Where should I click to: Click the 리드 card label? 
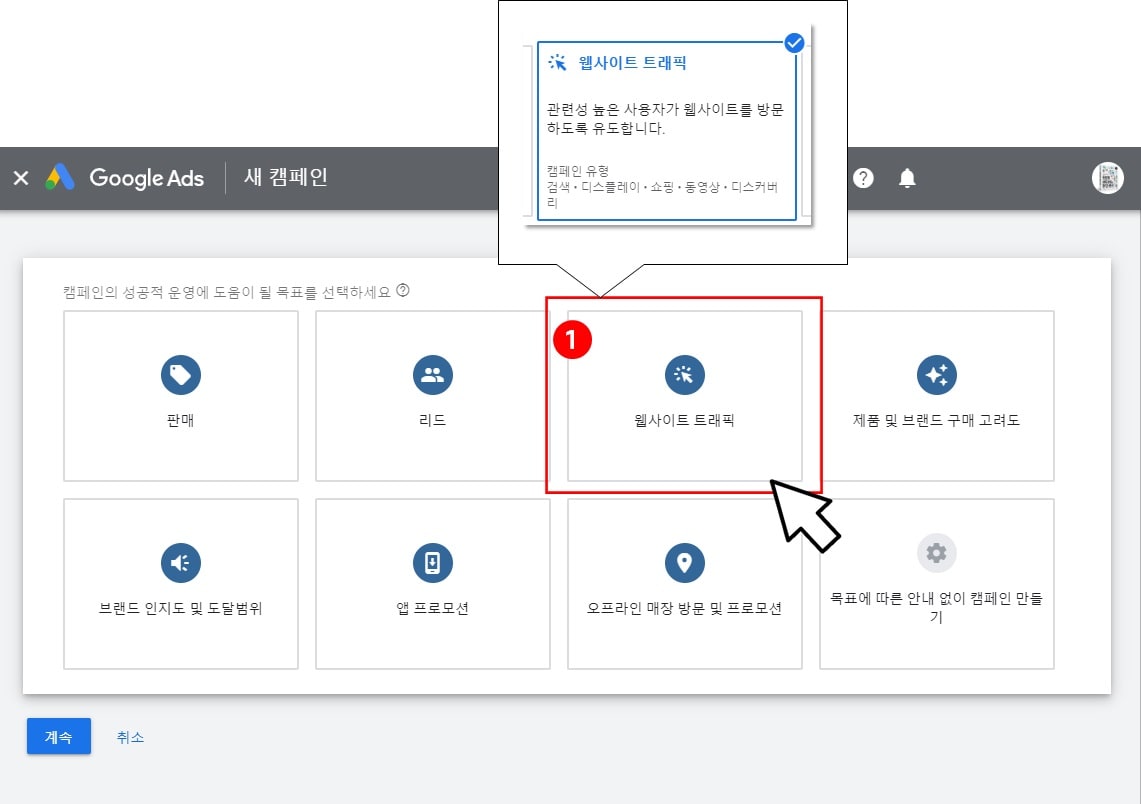[432, 420]
